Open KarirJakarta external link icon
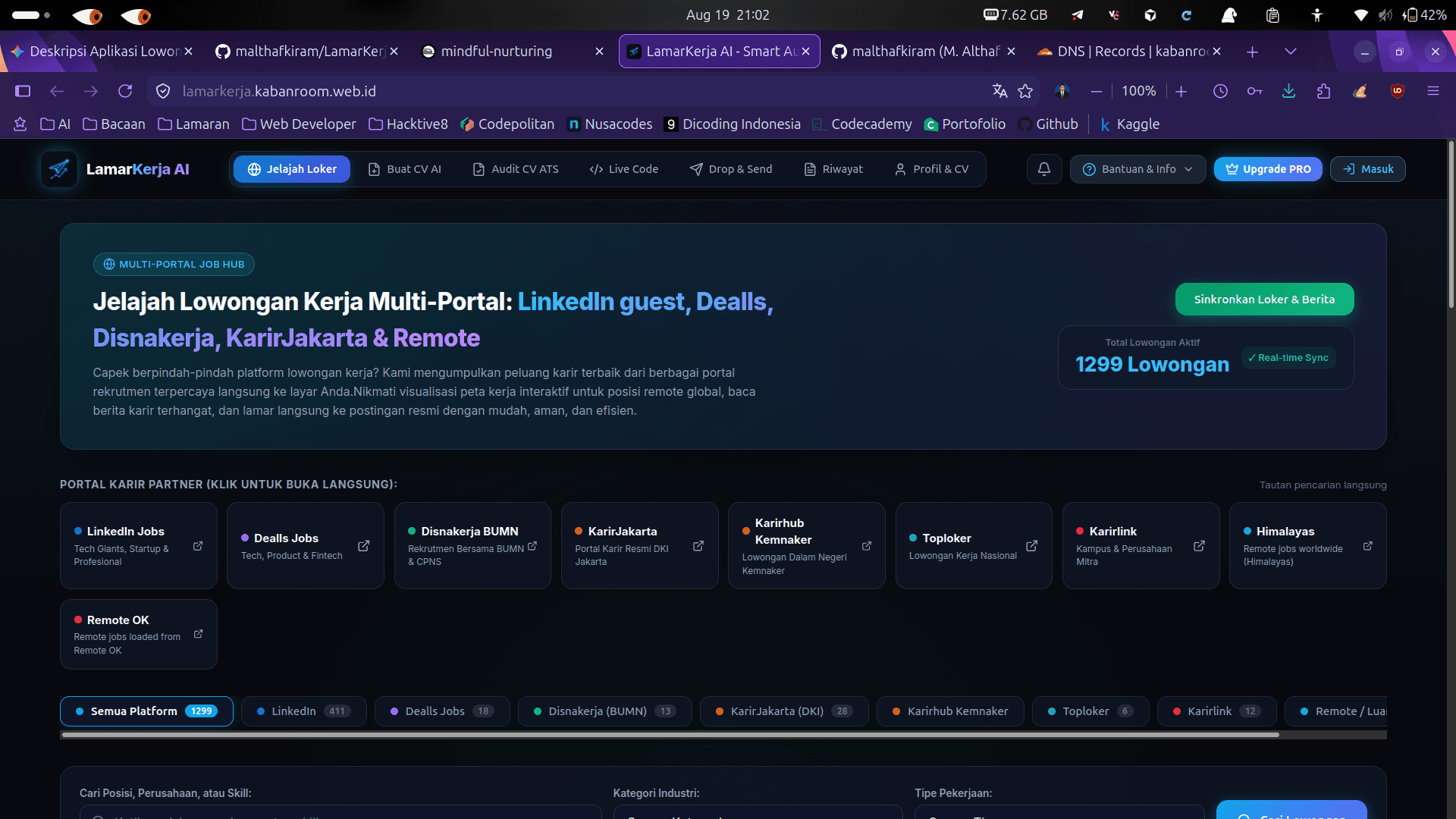 [698, 546]
